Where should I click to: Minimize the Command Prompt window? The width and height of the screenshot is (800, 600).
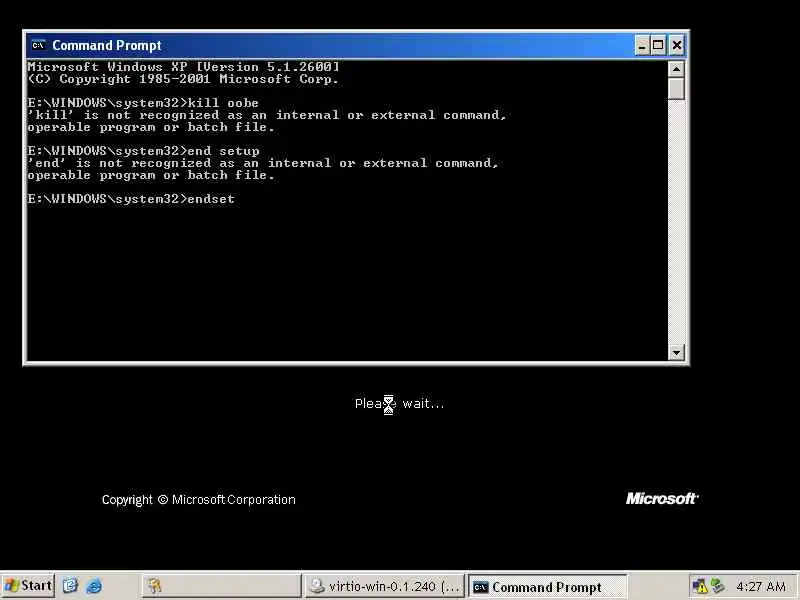click(x=642, y=46)
